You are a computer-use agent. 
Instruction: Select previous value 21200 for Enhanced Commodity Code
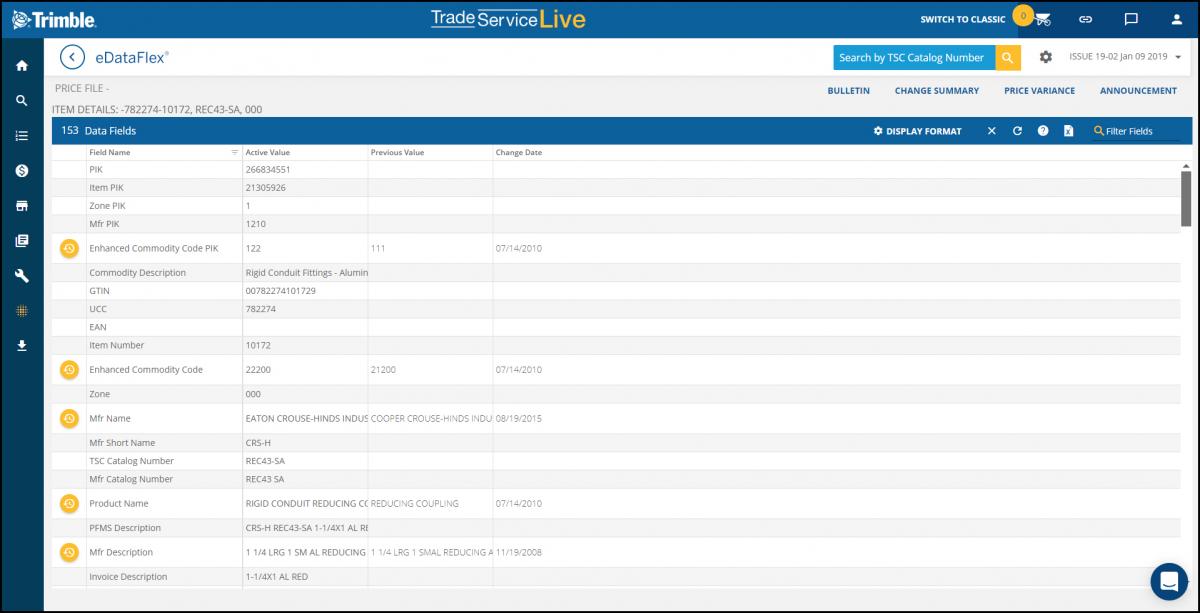pyautogui.click(x=383, y=370)
